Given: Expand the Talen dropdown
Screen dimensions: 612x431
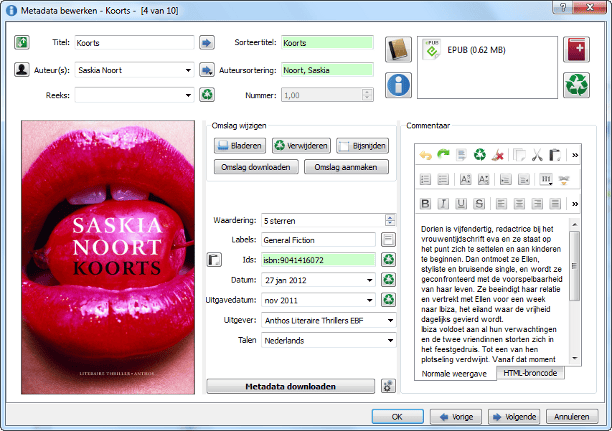Looking at the screenshot, I should pos(390,340).
